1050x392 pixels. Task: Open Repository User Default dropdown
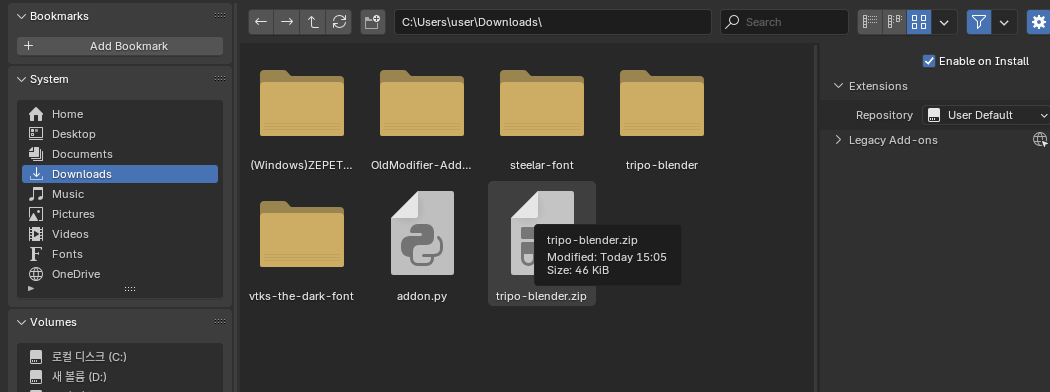[x=986, y=115]
